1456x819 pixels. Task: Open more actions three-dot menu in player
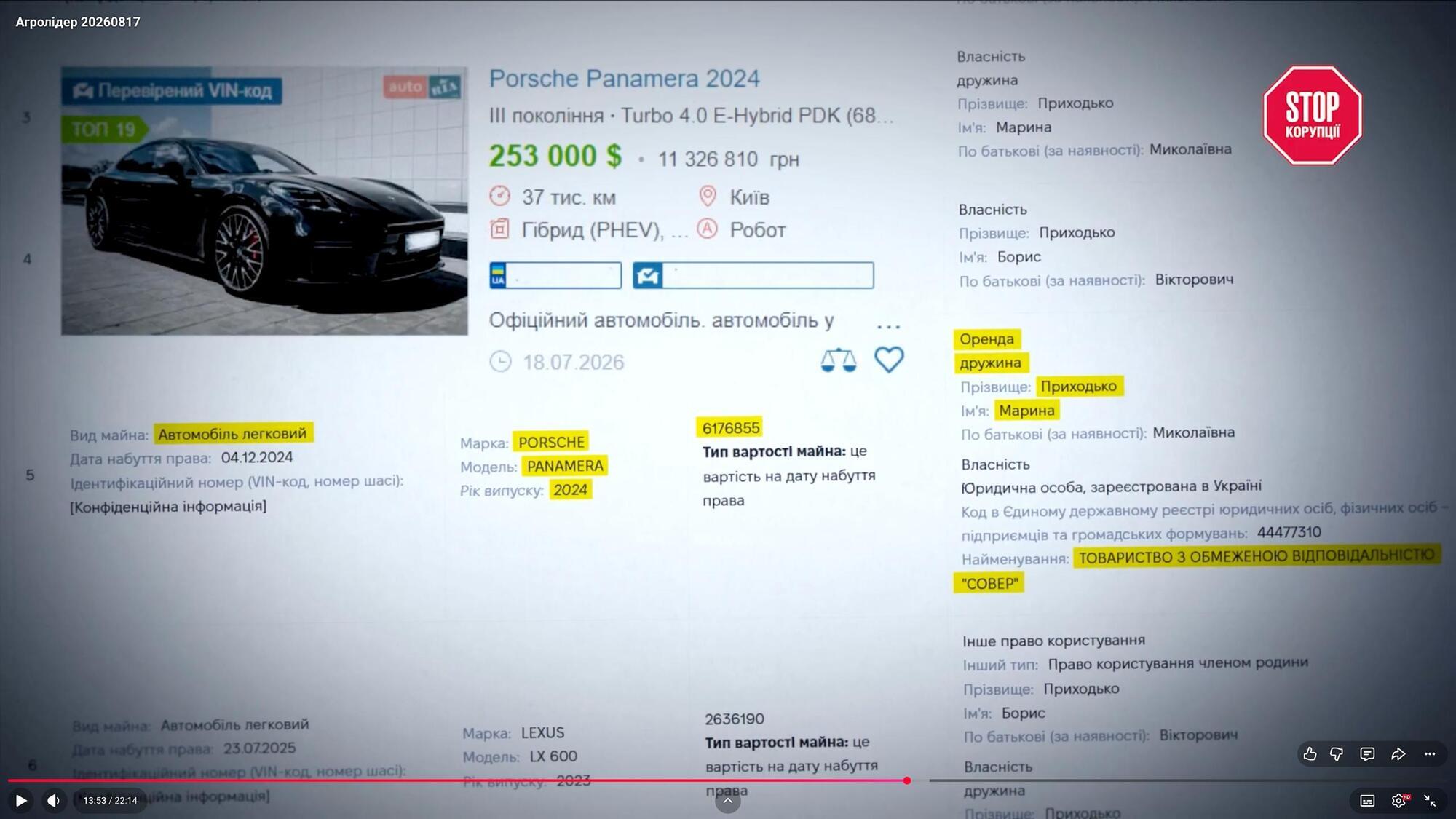tap(1430, 754)
